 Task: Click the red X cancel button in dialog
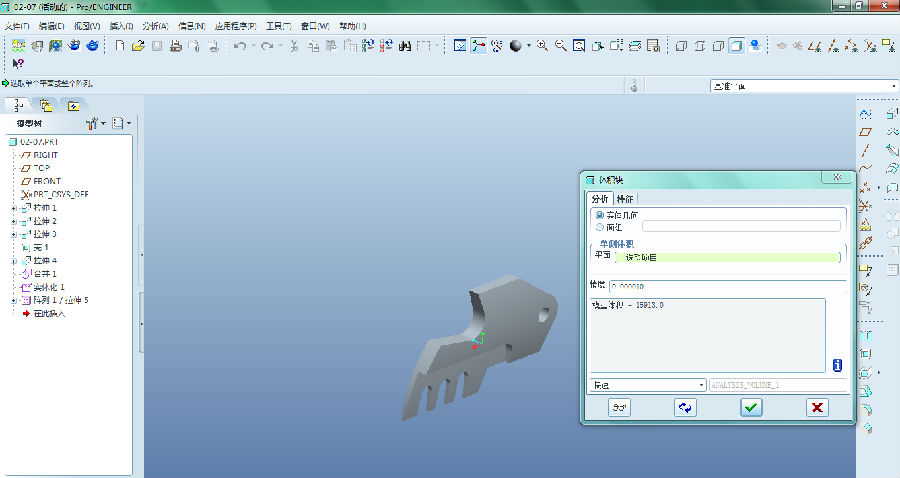click(x=817, y=407)
